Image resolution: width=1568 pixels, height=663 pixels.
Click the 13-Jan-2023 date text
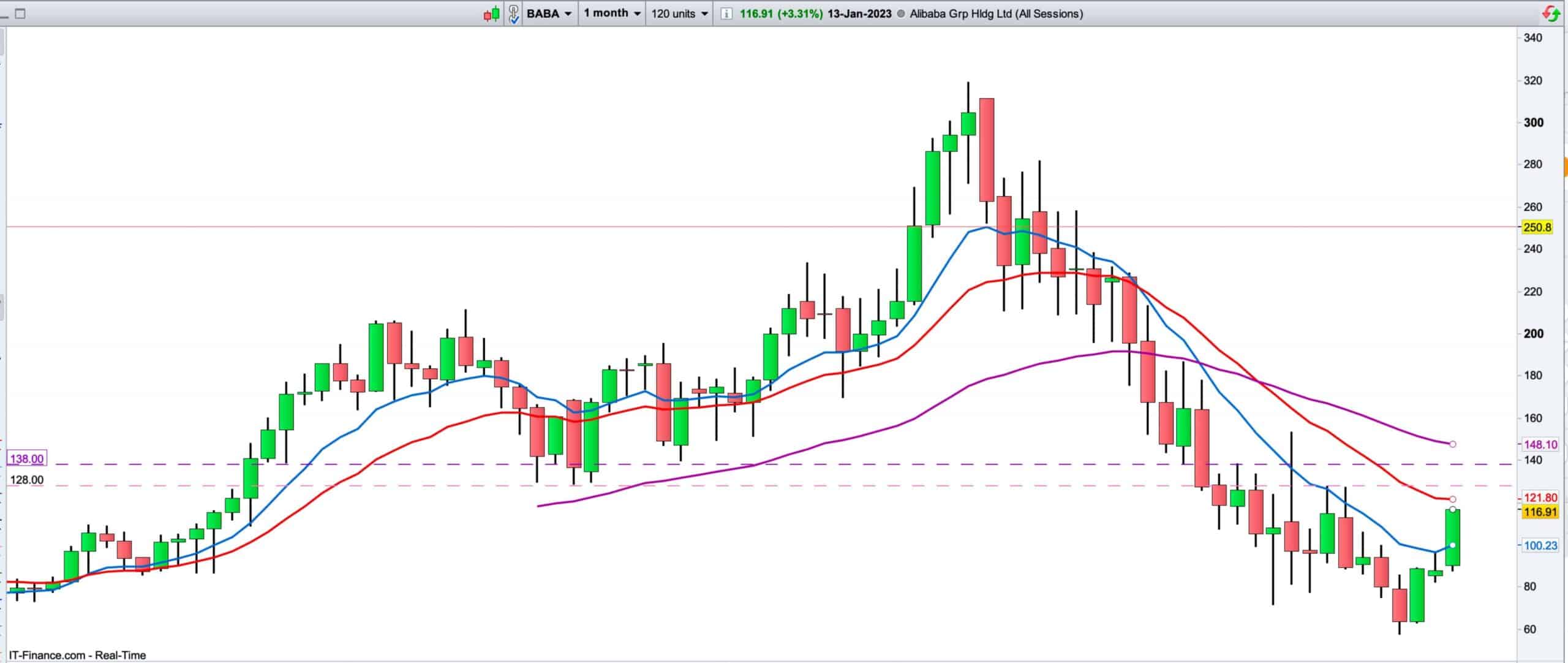(x=859, y=13)
